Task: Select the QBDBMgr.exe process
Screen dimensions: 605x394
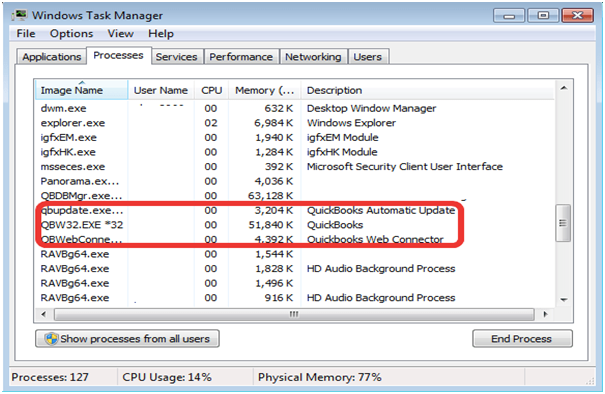Action: point(295,196)
